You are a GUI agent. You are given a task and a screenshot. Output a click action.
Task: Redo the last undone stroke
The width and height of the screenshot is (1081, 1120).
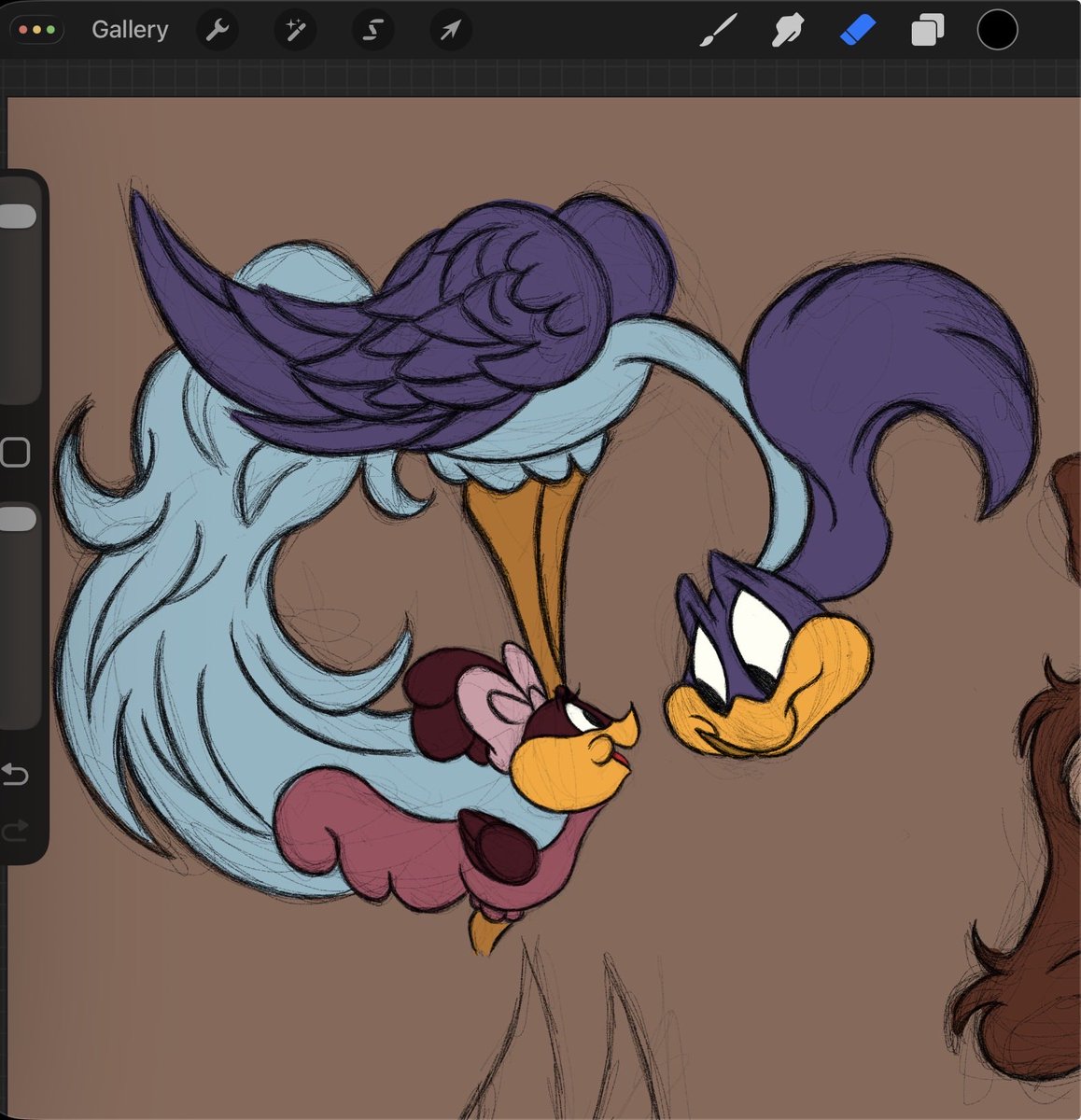coord(15,830)
